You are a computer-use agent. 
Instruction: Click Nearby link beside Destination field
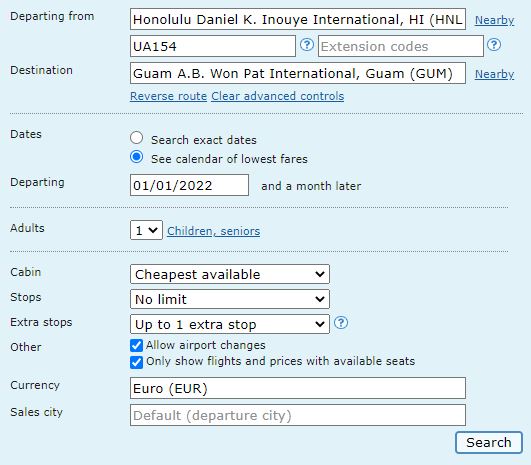(494, 74)
